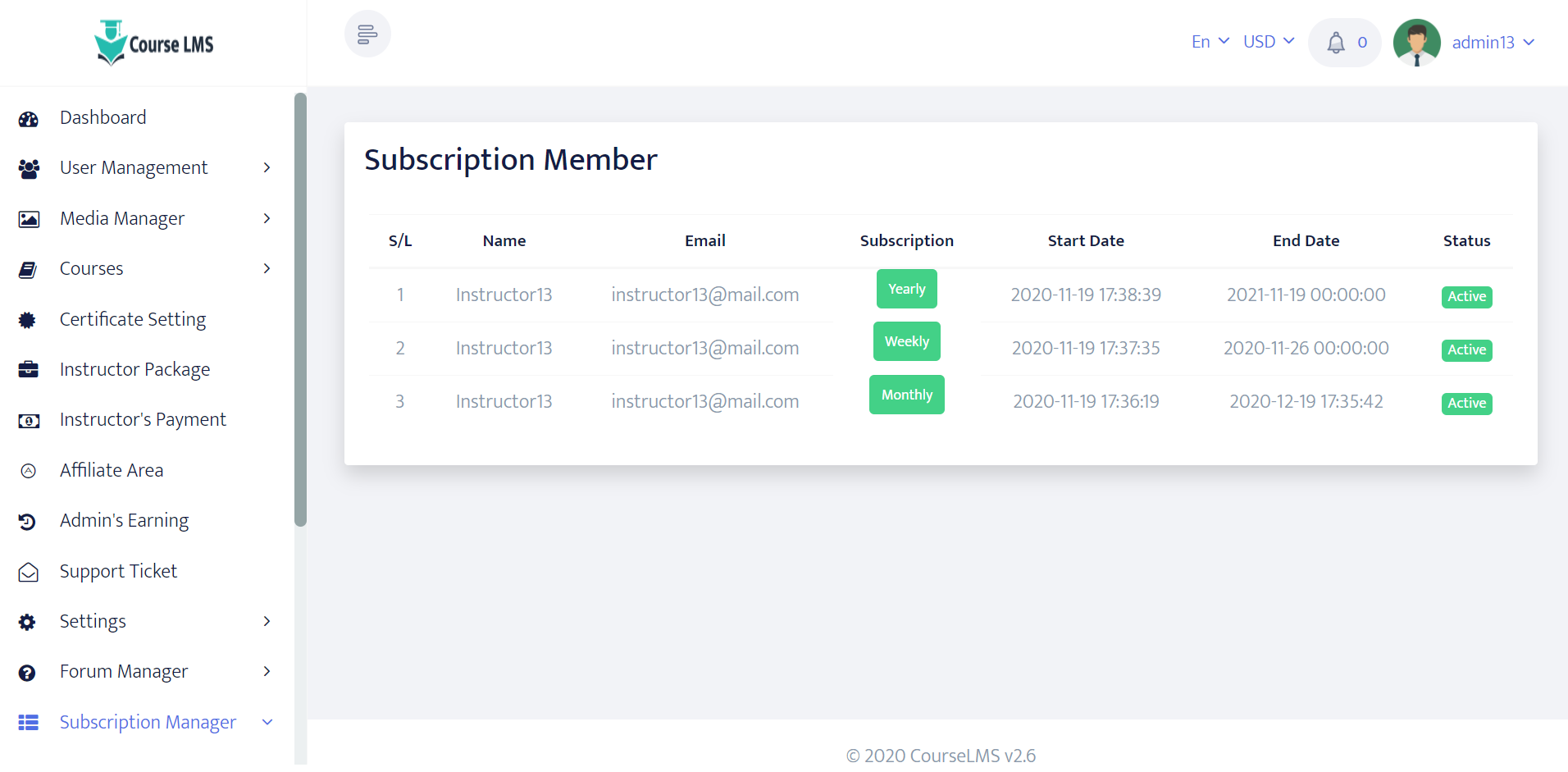Image resolution: width=1568 pixels, height=772 pixels.
Task: Expand the Settings submenu chevron
Action: (x=267, y=621)
